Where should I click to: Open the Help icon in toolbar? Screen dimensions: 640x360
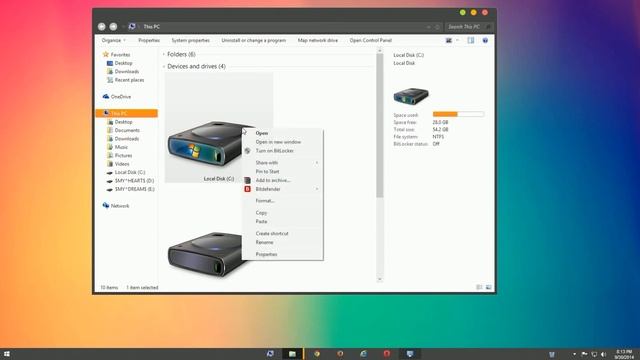[x=485, y=40]
